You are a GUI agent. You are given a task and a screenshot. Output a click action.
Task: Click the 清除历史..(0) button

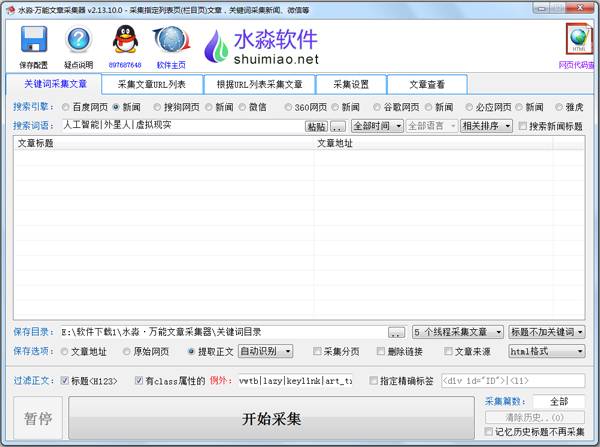click(x=535, y=417)
